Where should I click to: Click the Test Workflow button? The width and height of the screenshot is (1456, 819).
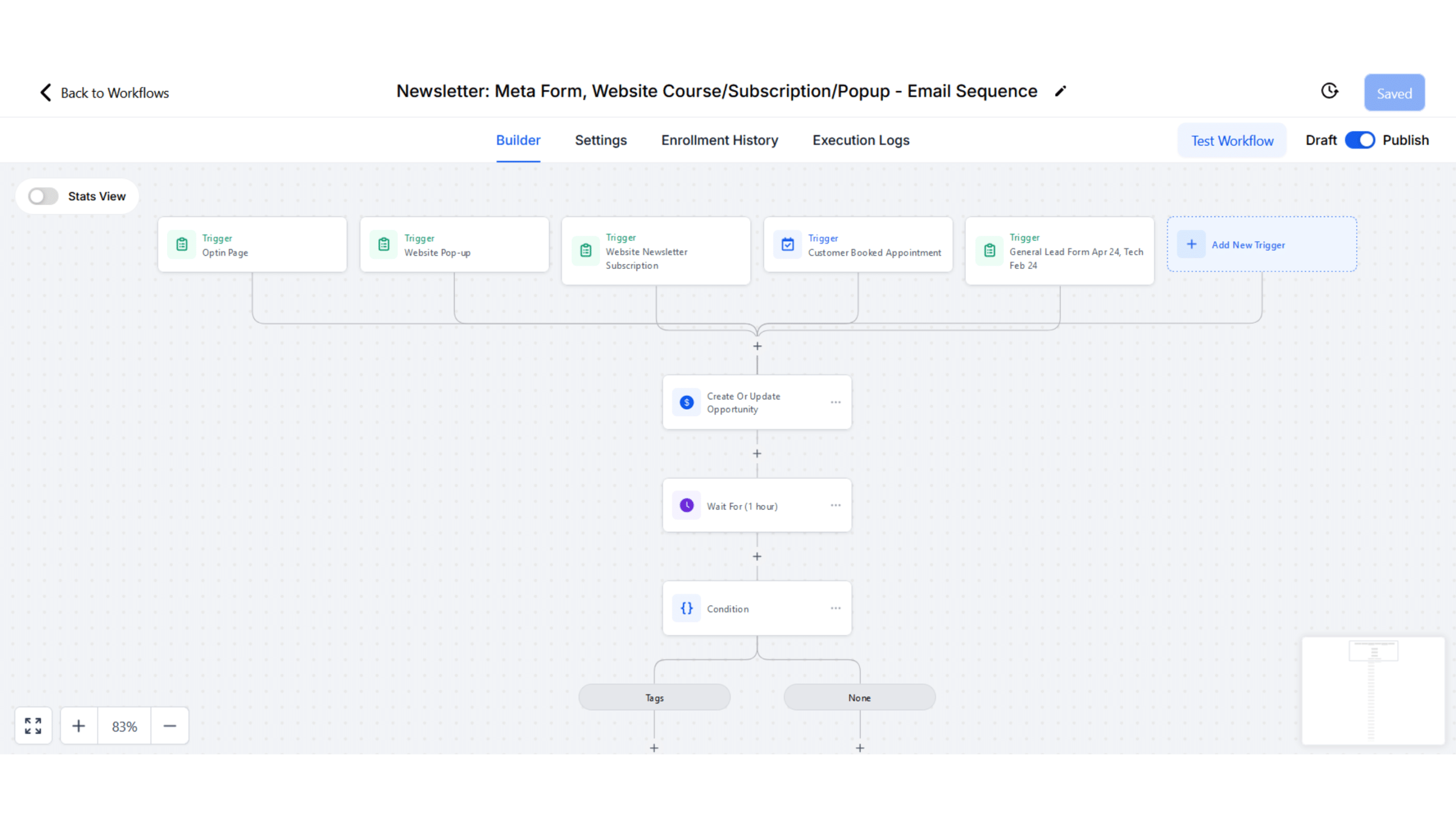click(x=1232, y=140)
